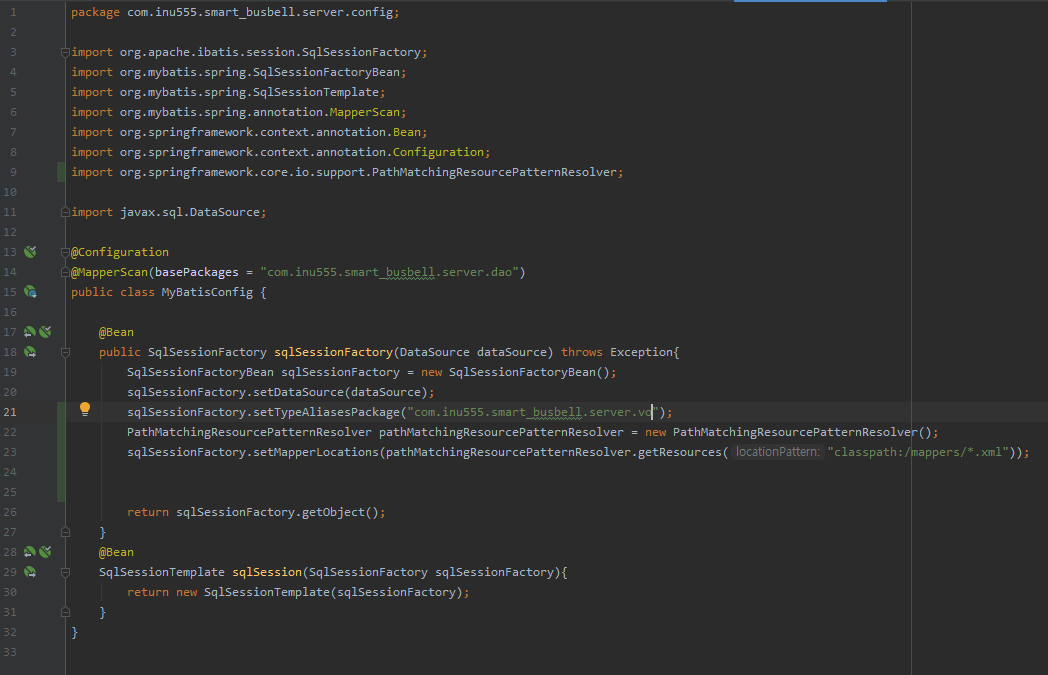The width and height of the screenshot is (1048, 675).
Task: Collapse the annotations fold at line 13
Action: (65, 251)
